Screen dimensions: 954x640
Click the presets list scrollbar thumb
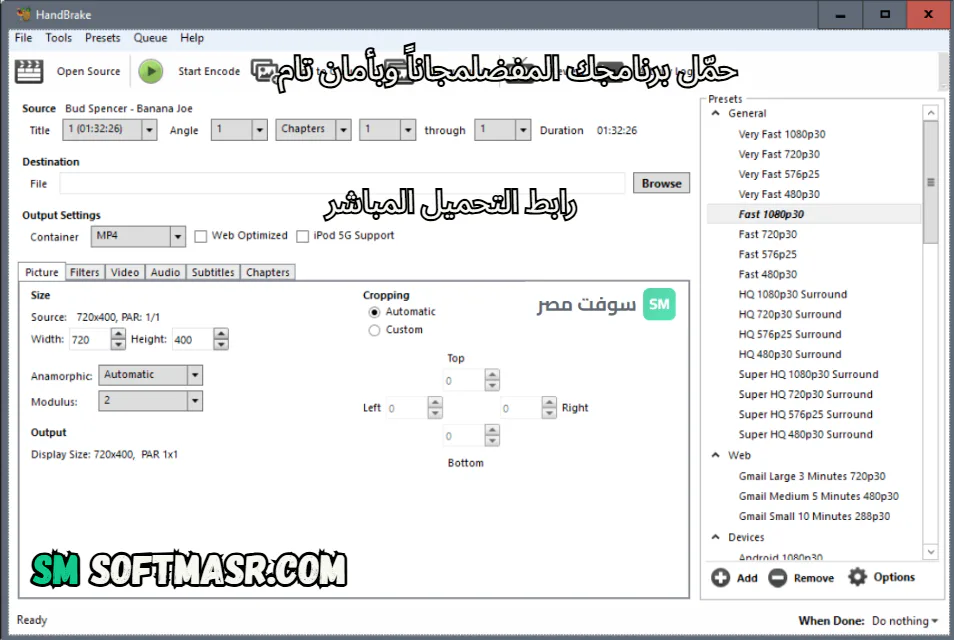point(930,182)
